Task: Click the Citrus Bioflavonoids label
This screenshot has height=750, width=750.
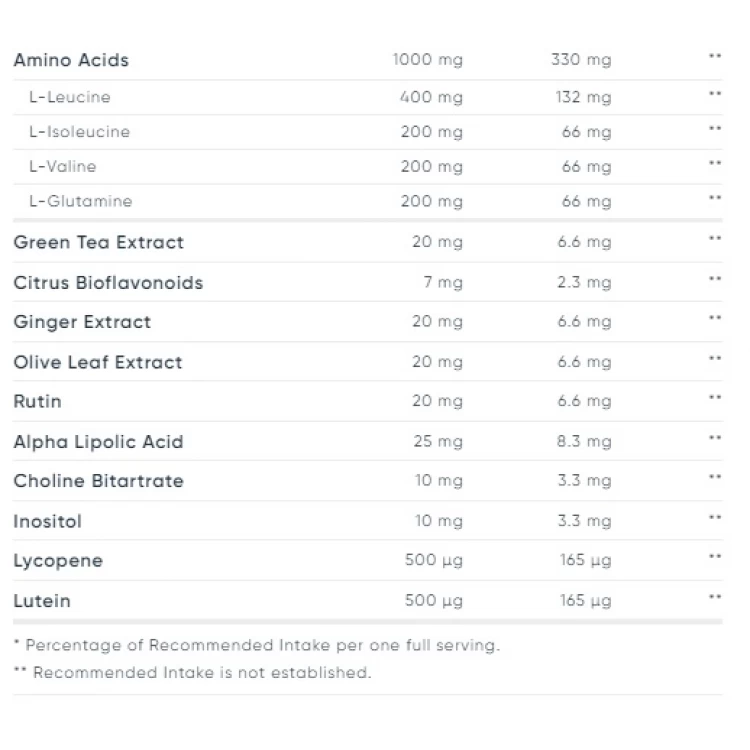Action: point(109,283)
